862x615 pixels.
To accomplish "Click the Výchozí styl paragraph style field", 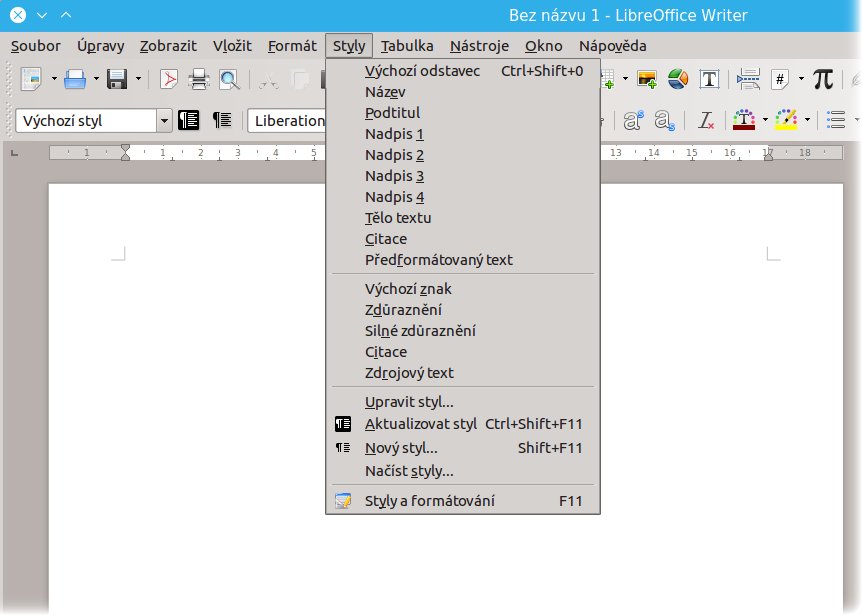I will [86, 121].
